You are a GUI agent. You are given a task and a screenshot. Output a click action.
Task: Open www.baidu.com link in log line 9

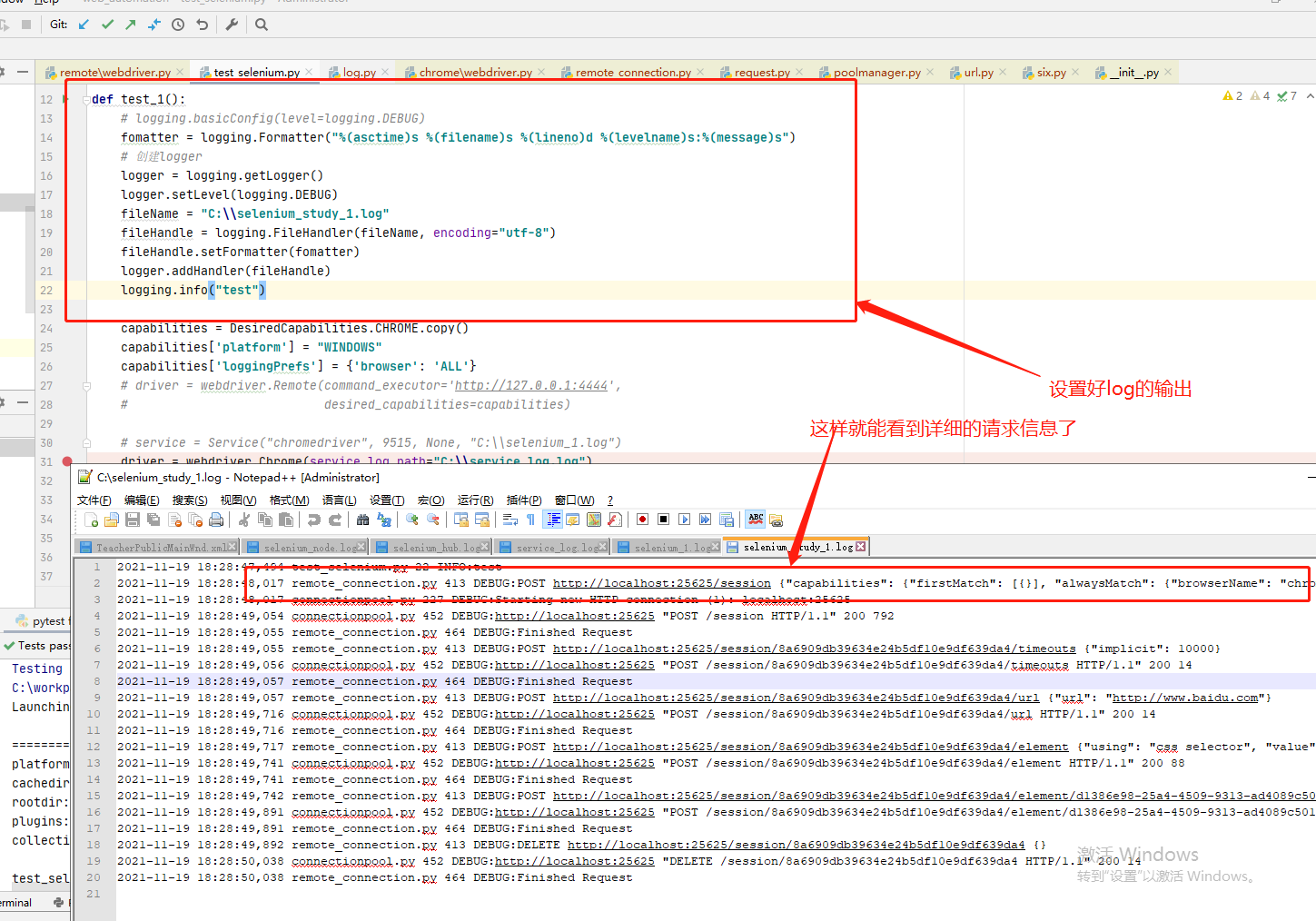[1185, 698]
